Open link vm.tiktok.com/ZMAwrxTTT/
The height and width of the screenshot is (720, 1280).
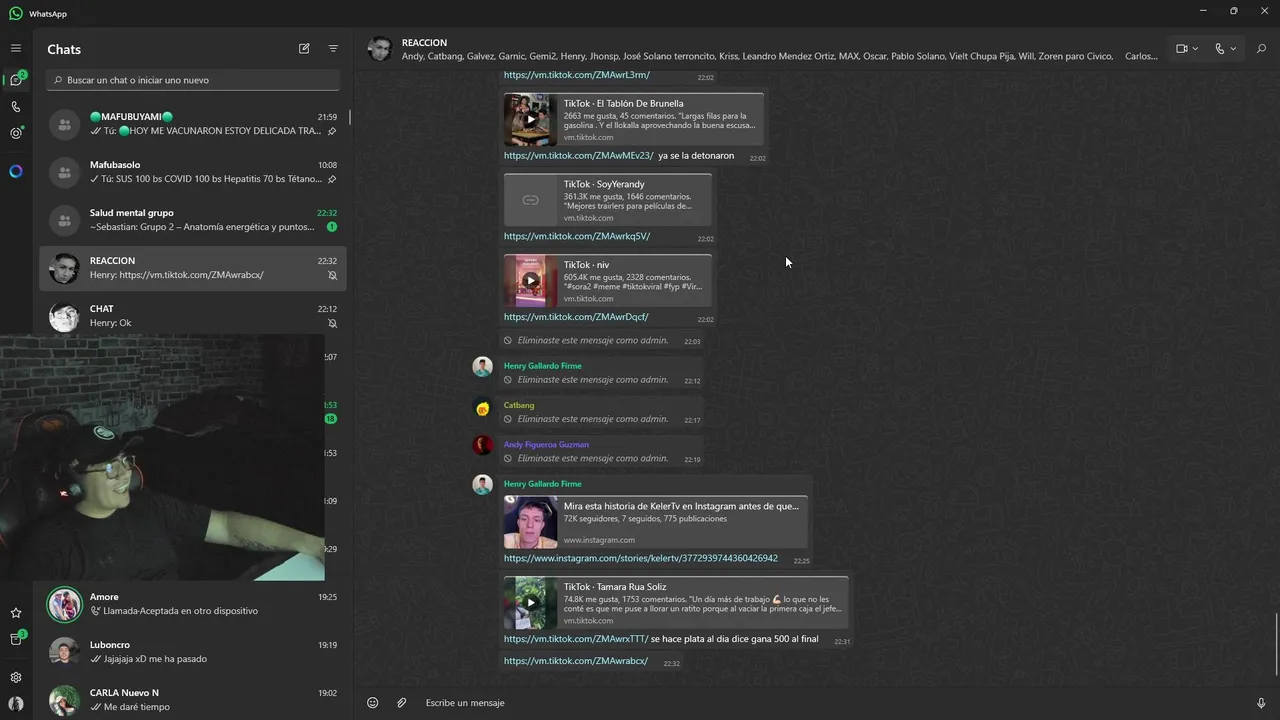[576, 639]
